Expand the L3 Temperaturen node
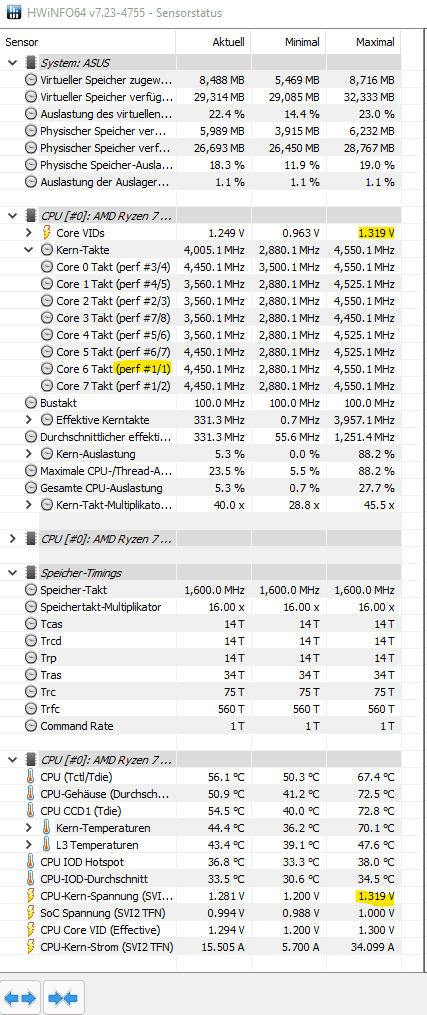 tap(28, 845)
